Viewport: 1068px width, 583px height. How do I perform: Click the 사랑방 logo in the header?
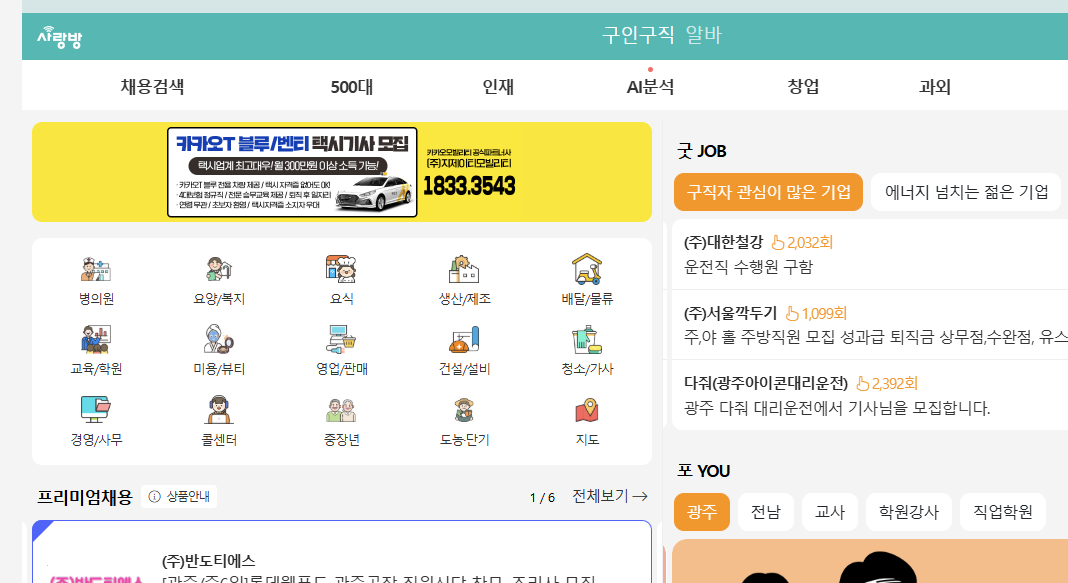[59, 37]
